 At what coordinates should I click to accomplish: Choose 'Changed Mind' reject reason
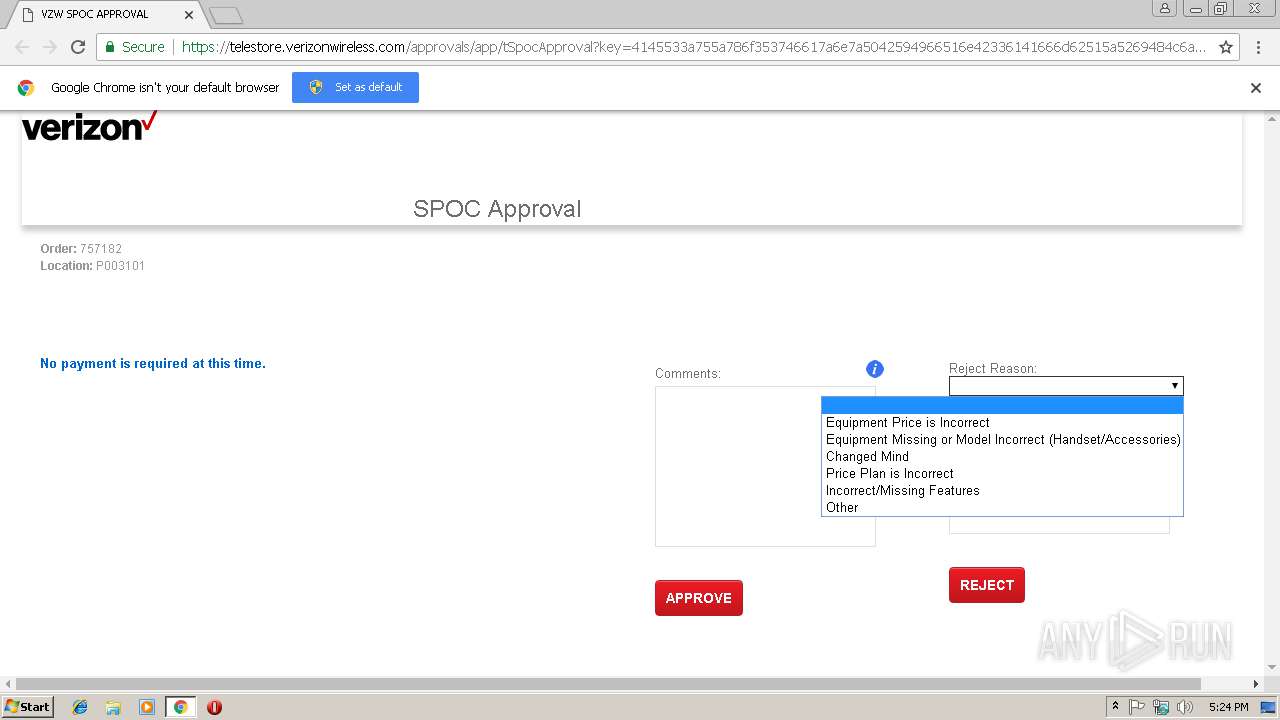tap(1002, 457)
